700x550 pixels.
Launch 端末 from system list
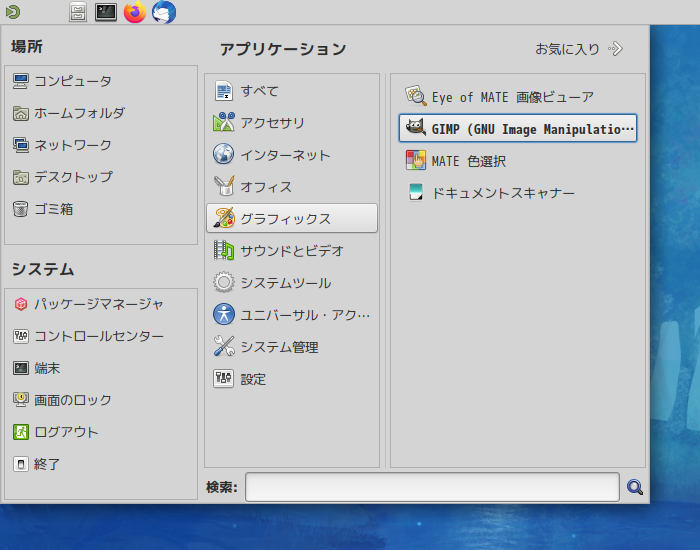point(37,368)
